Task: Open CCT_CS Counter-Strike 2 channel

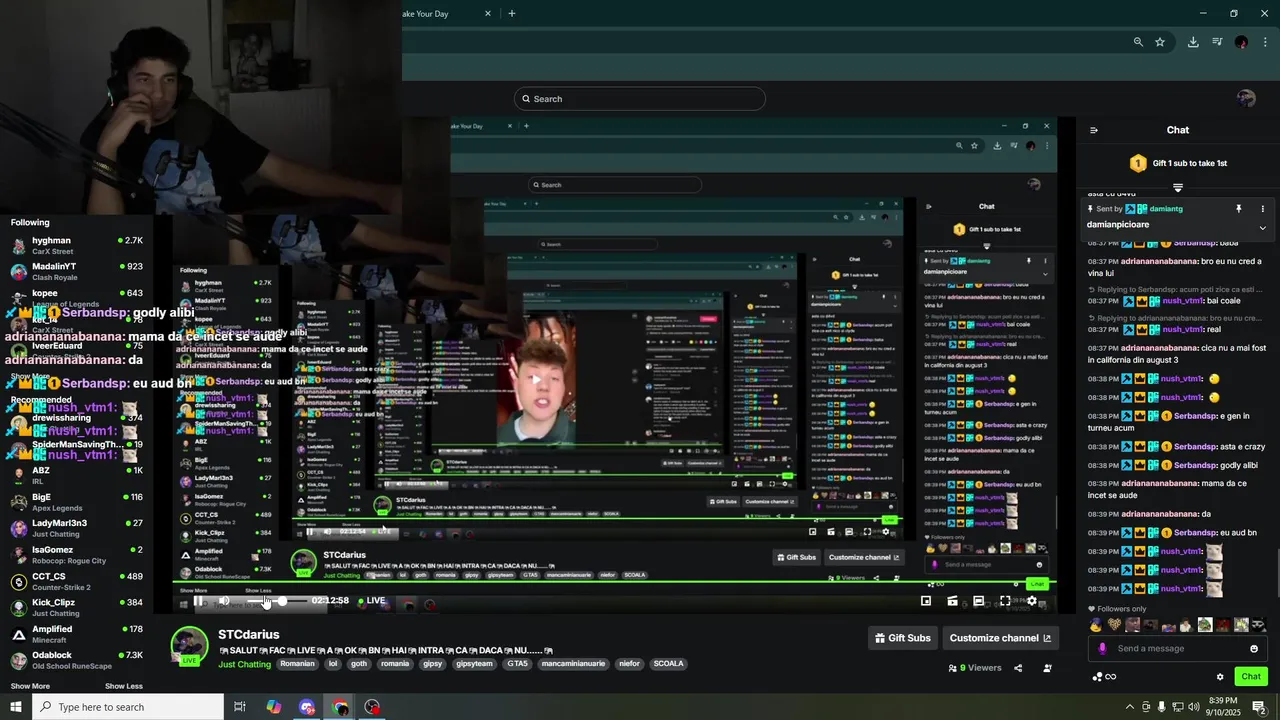Action: click(76, 580)
